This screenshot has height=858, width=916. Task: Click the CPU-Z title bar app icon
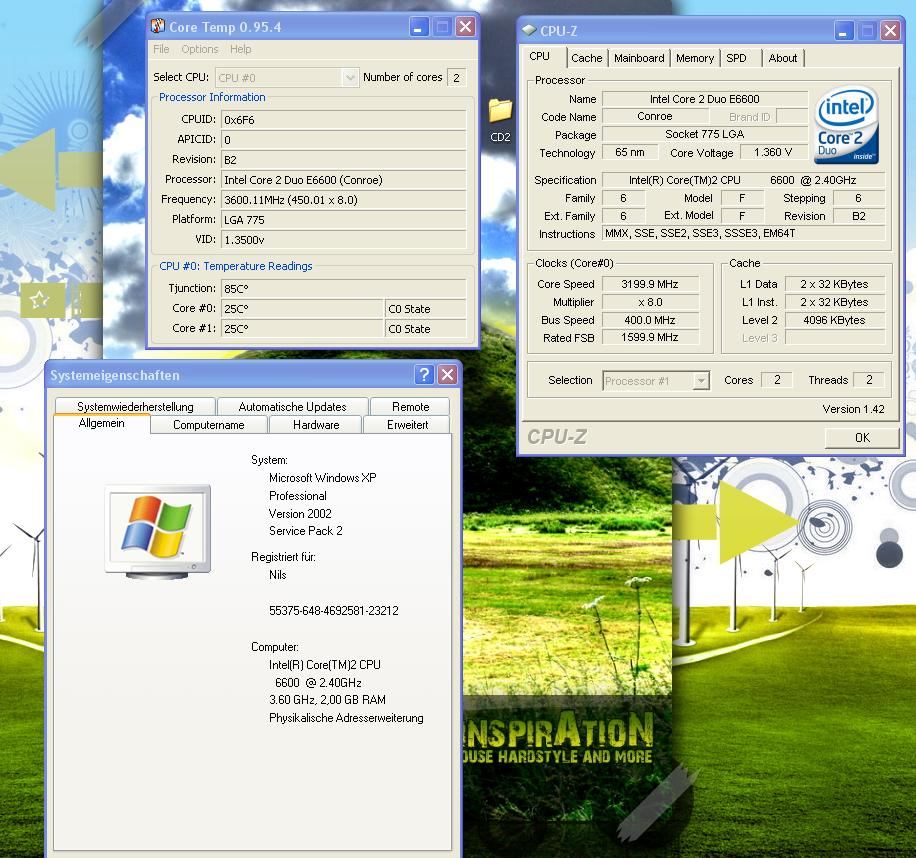(x=529, y=30)
